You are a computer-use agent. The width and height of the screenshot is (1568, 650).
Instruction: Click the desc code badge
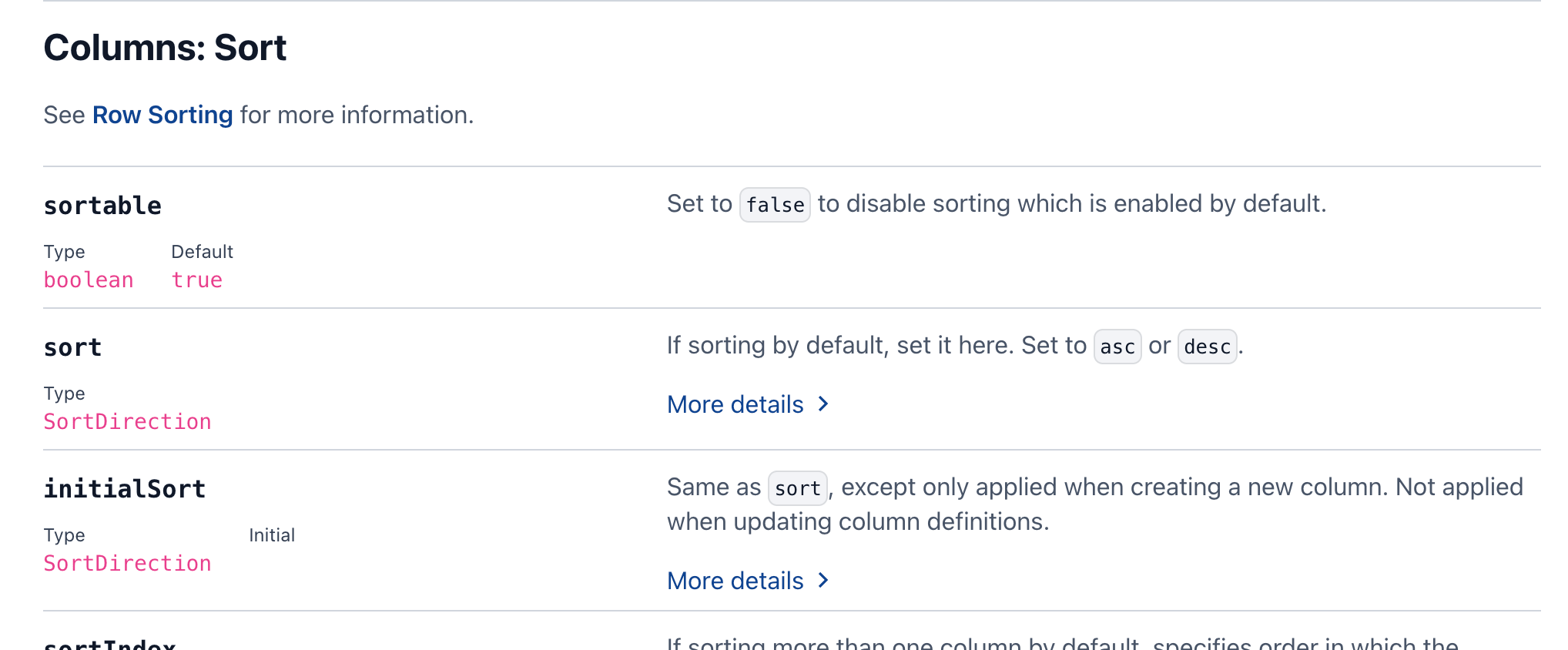point(1207,347)
